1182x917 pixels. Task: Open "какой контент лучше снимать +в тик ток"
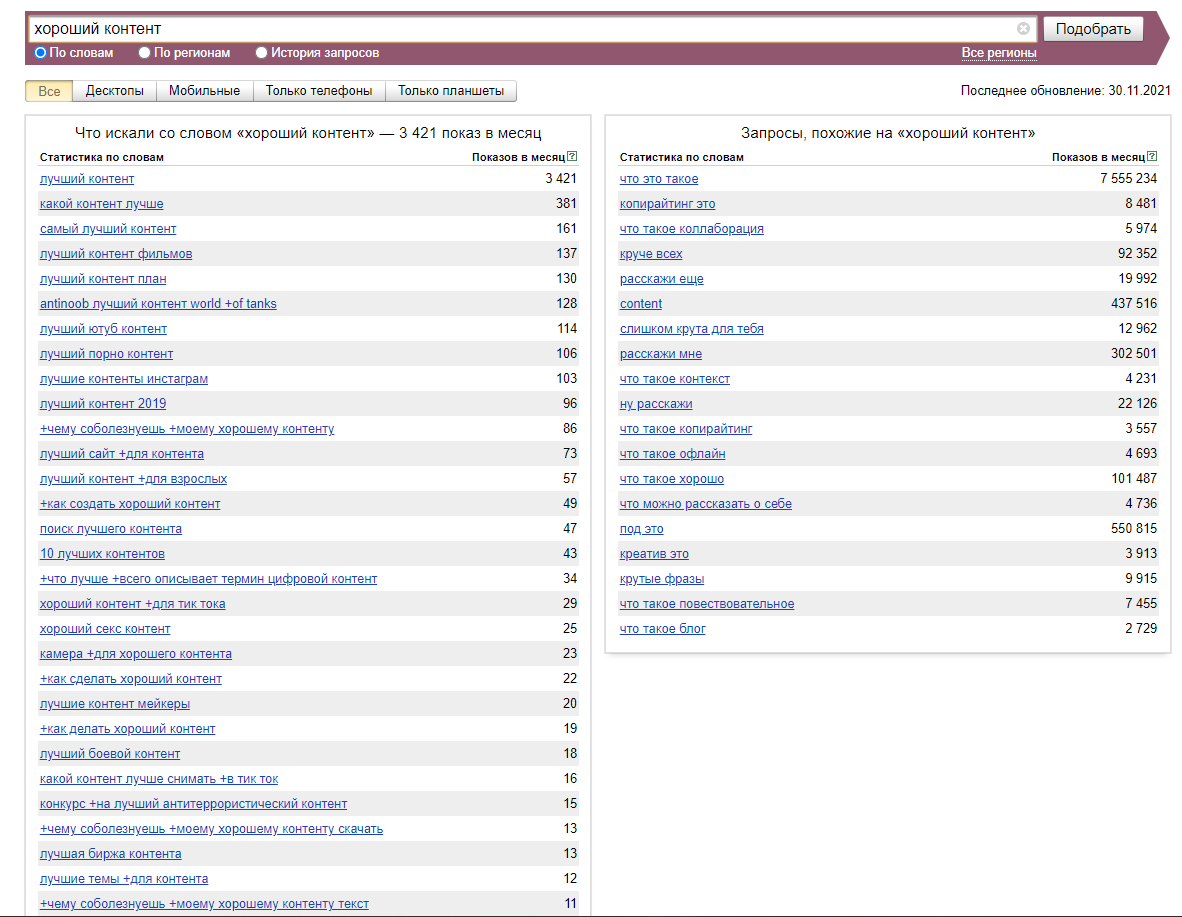click(x=159, y=778)
